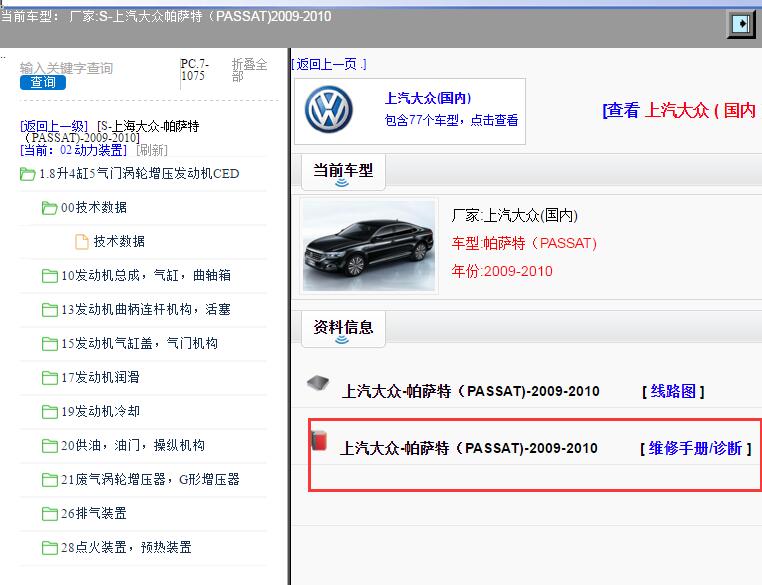Collapse the 00技术数据 folder

(94, 207)
